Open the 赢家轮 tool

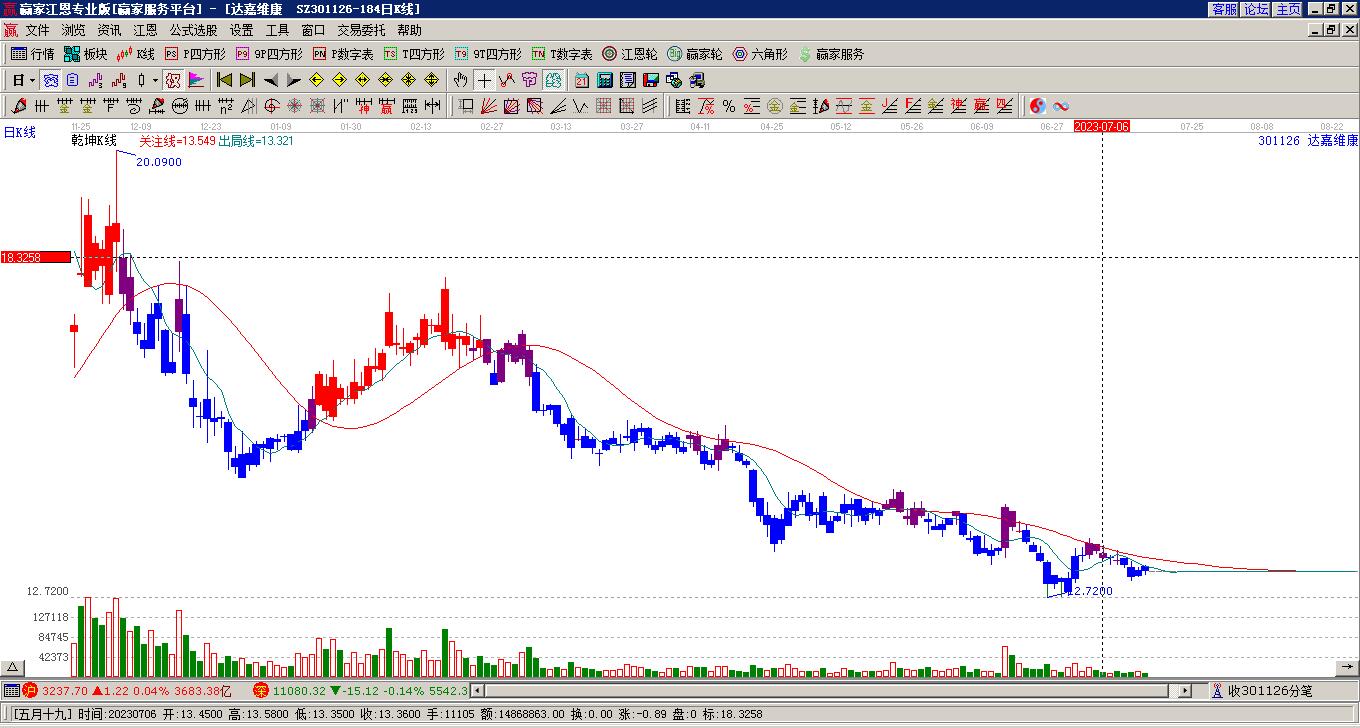(695, 54)
